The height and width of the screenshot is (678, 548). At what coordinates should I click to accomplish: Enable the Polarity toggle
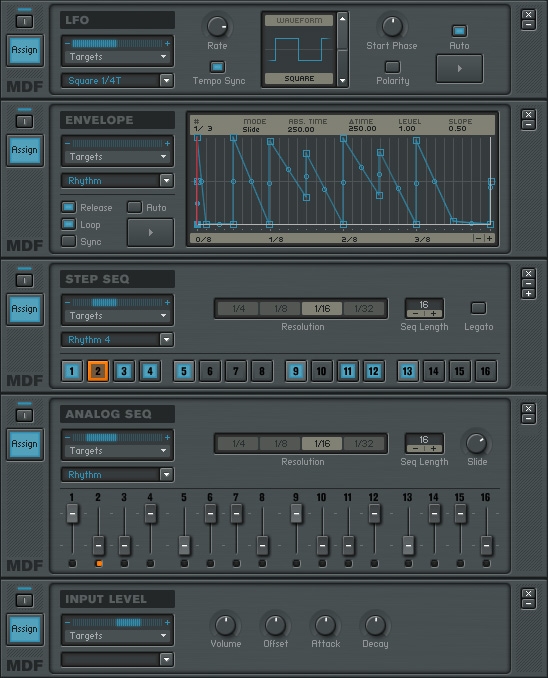392,67
